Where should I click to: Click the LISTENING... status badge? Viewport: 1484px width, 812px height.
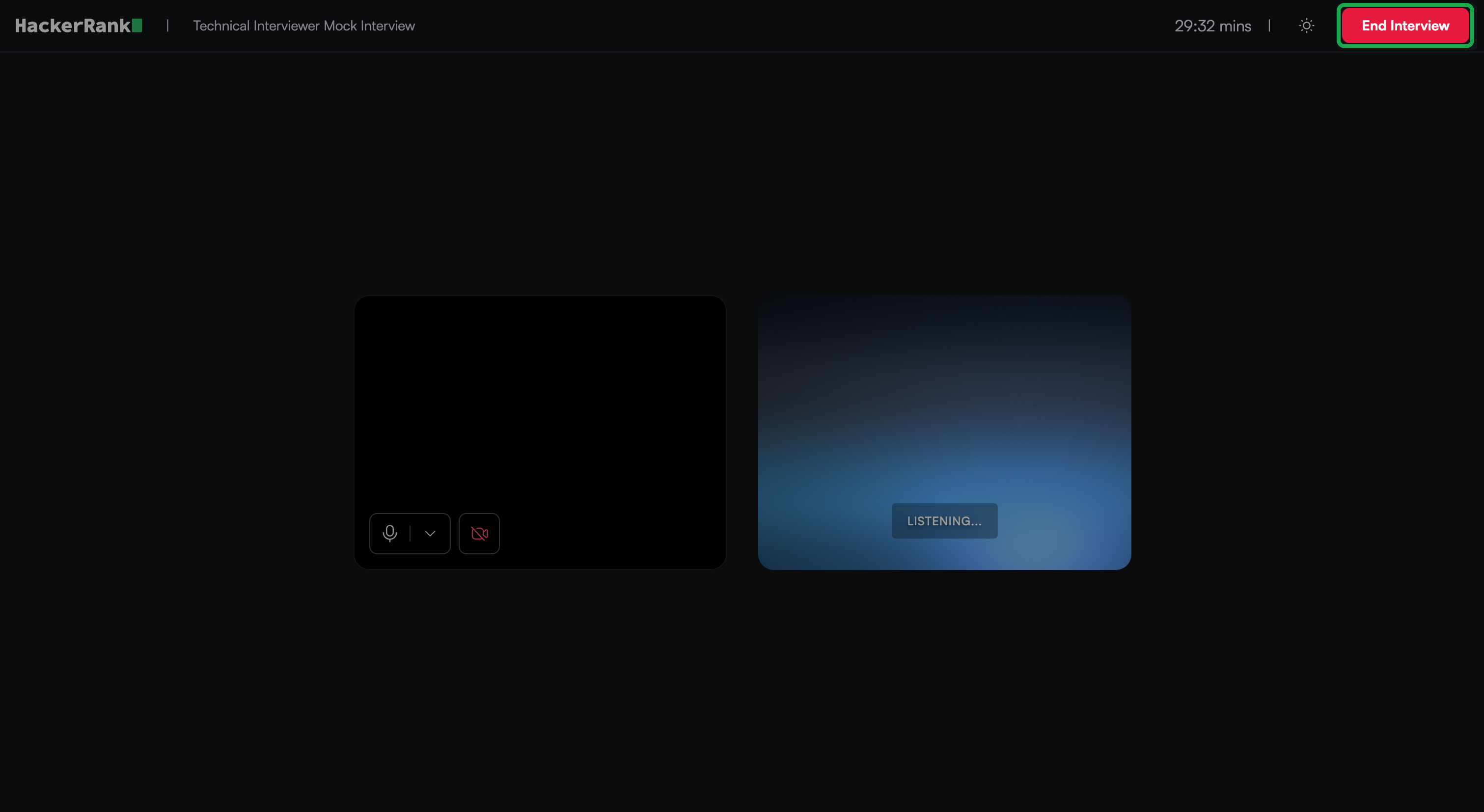944,520
